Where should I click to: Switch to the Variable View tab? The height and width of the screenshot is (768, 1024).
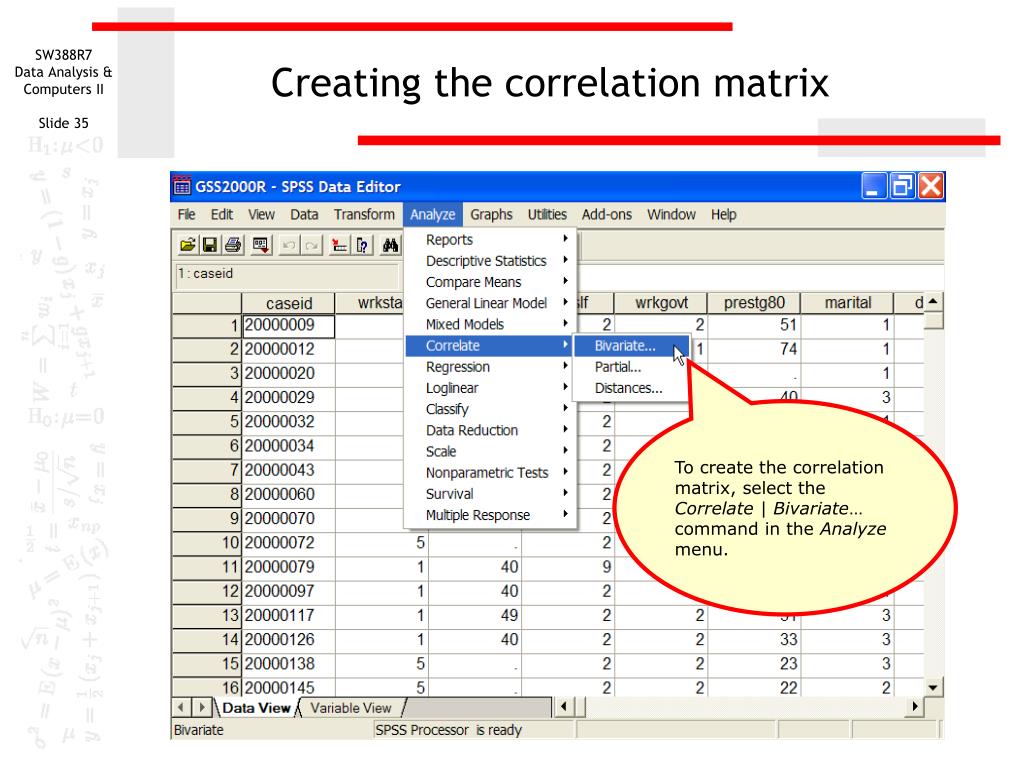pyautogui.click(x=351, y=708)
